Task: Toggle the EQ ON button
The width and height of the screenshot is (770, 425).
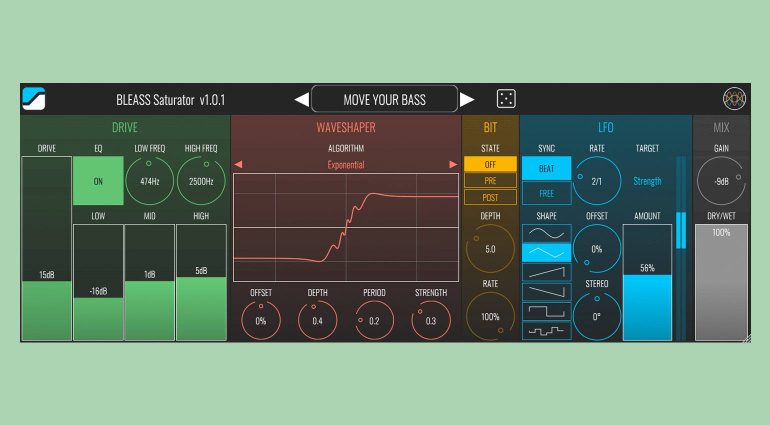Action: pyautogui.click(x=98, y=181)
